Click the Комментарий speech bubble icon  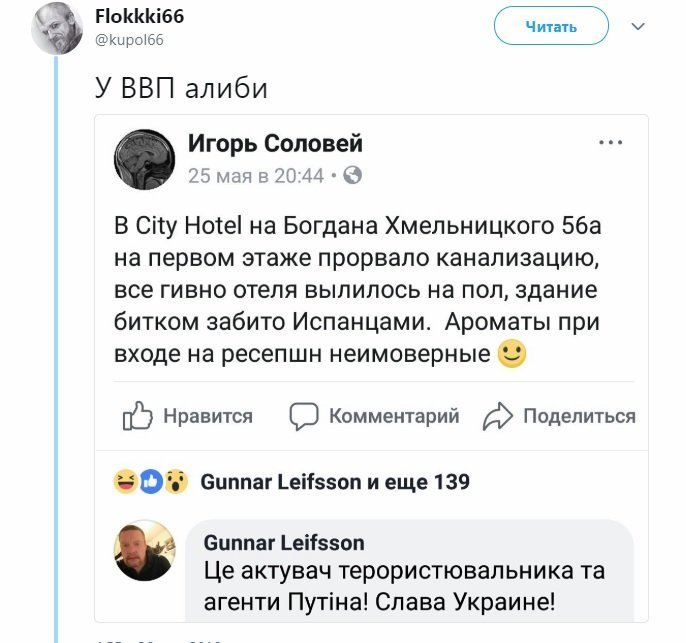(304, 416)
